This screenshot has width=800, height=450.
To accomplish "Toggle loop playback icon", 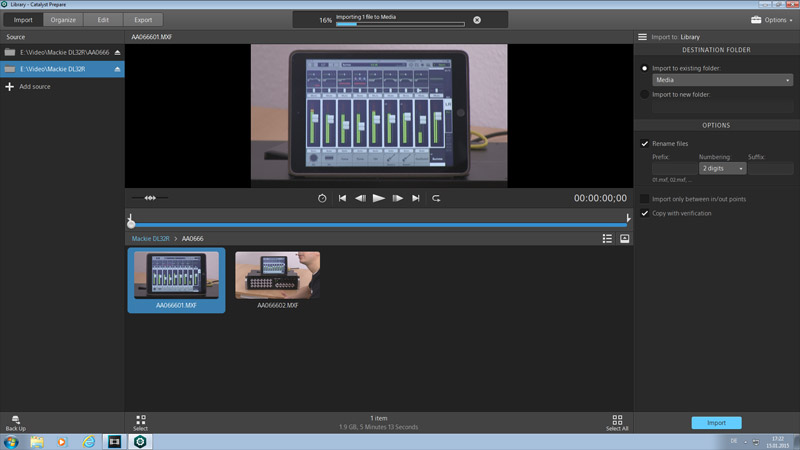I will coord(436,199).
